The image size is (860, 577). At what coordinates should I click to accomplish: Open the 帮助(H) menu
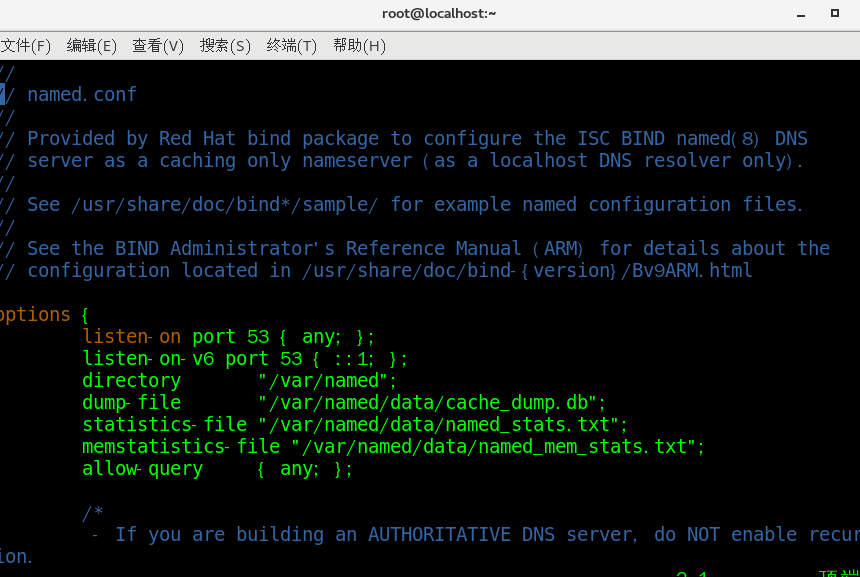358,45
